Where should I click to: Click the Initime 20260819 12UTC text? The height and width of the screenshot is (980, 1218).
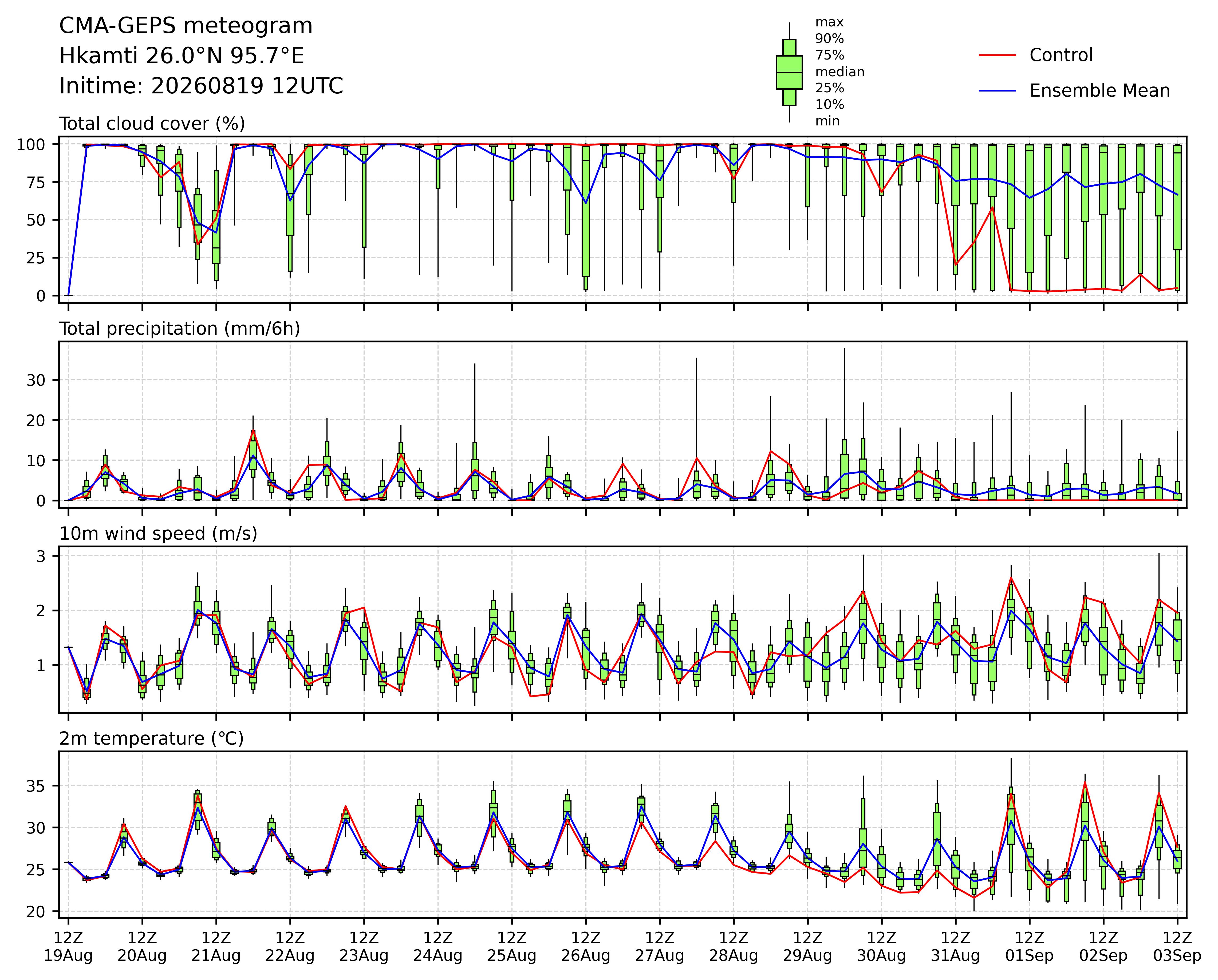pos(201,86)
